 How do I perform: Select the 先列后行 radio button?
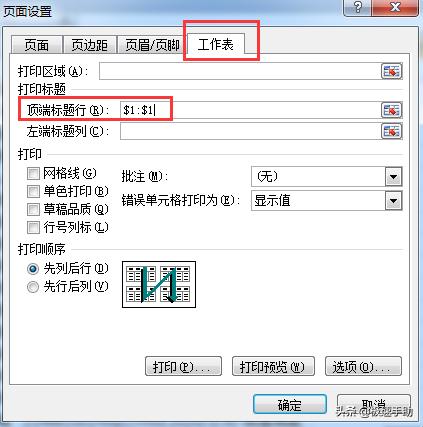click(x=33, y=269)
